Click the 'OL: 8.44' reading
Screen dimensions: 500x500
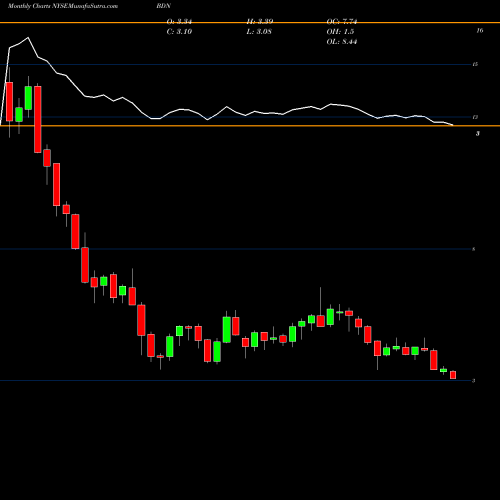[342, 42]
